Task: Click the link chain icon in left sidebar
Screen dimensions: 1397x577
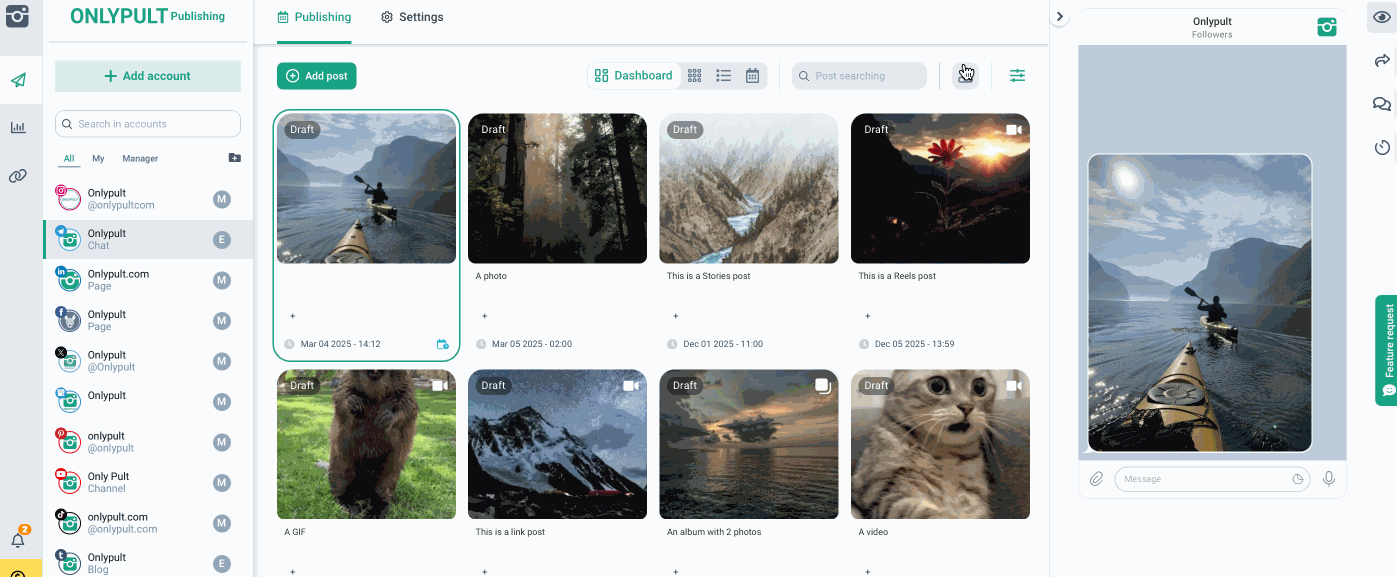Action: click(18, 176)
